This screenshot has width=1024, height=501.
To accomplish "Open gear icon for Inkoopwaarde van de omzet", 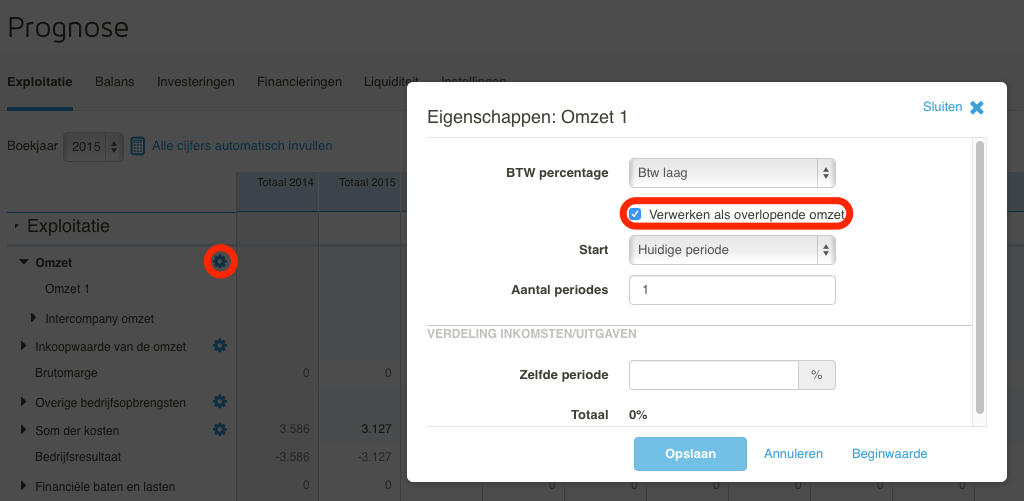I will 220,346.
